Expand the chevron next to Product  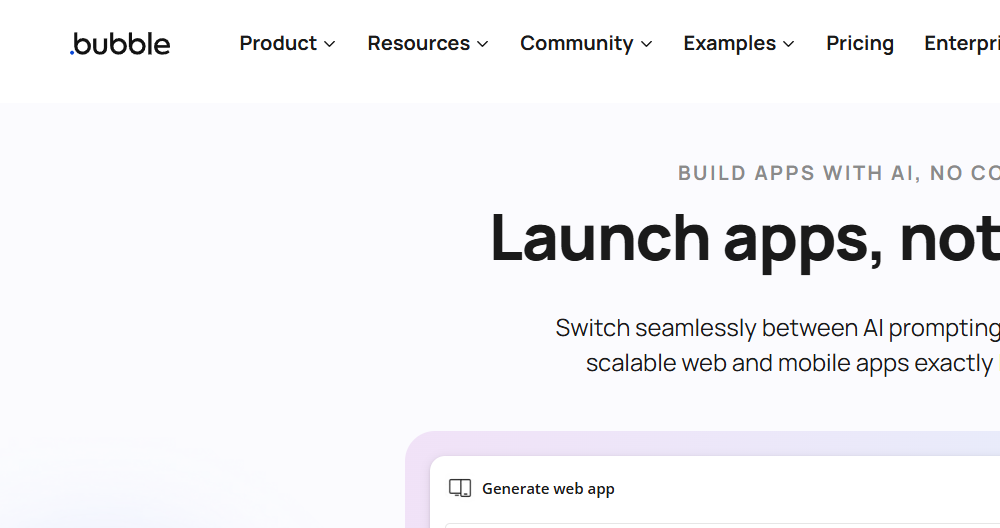(330, 44)
